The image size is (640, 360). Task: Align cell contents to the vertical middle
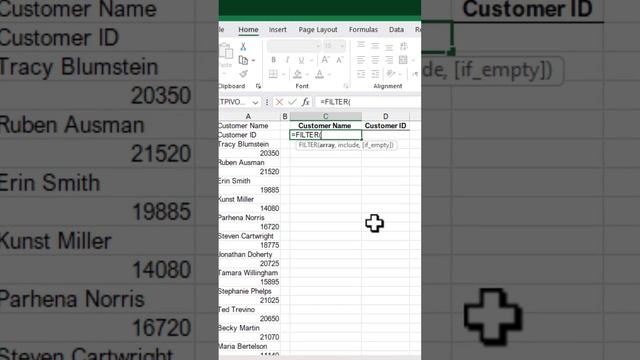pyautogui.click(x=375, y=46)
